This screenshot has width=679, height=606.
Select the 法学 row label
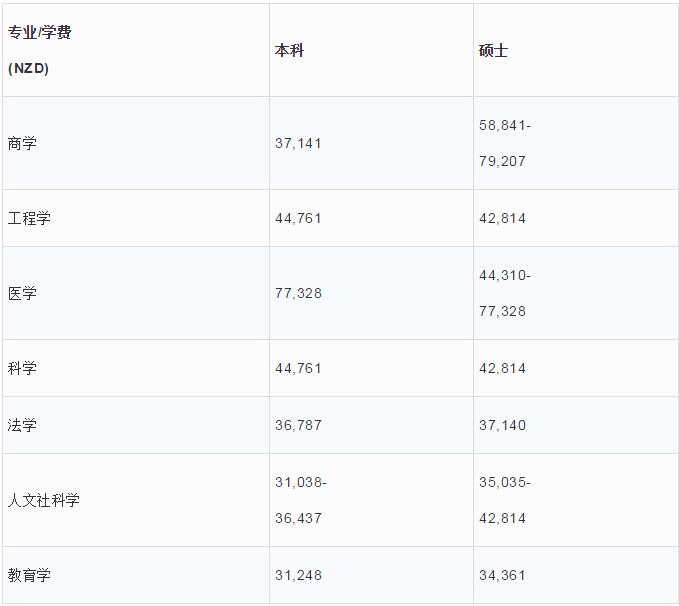[x=22, y=425]
